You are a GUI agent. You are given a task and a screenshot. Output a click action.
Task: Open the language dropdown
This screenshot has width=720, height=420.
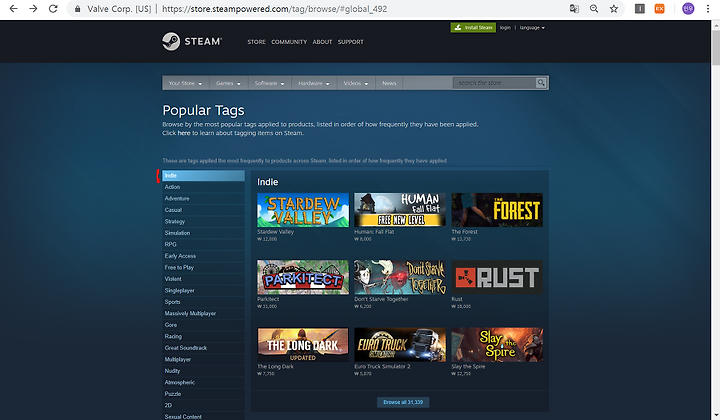pos(532,28)
